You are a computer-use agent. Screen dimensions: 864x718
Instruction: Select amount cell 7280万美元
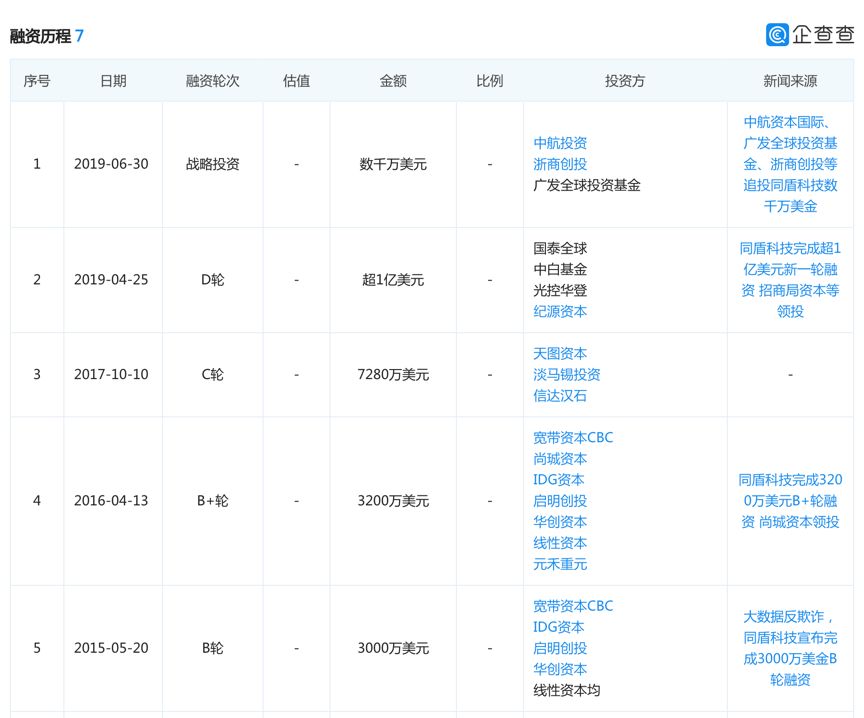(393, 375)
